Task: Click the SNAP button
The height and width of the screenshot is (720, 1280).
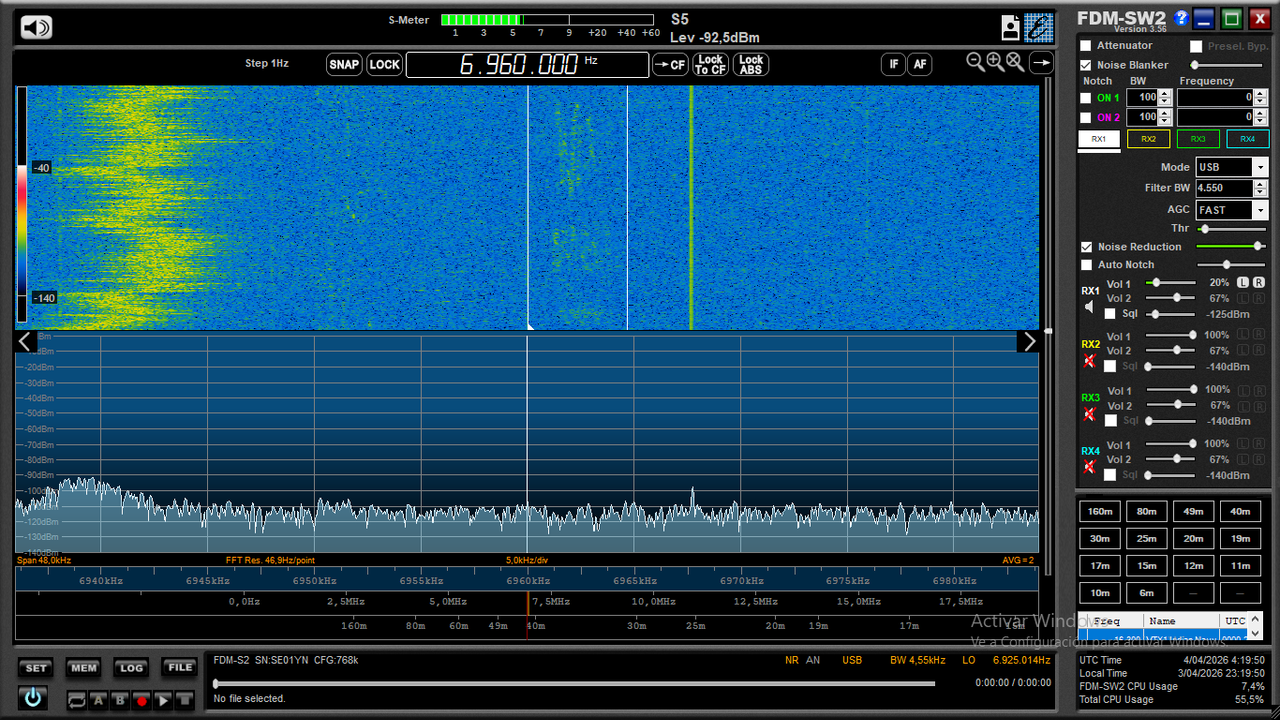Action: [344, 64]
